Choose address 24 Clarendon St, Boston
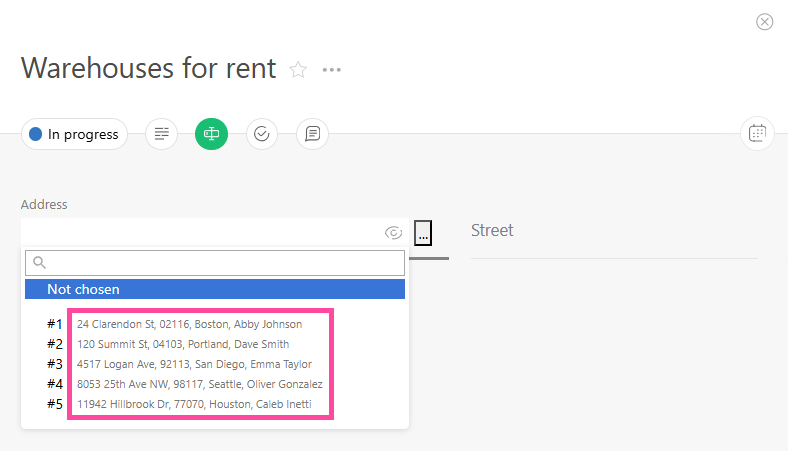Image resolution: width=788 pixels, height=451 pixels. [189, 324]
